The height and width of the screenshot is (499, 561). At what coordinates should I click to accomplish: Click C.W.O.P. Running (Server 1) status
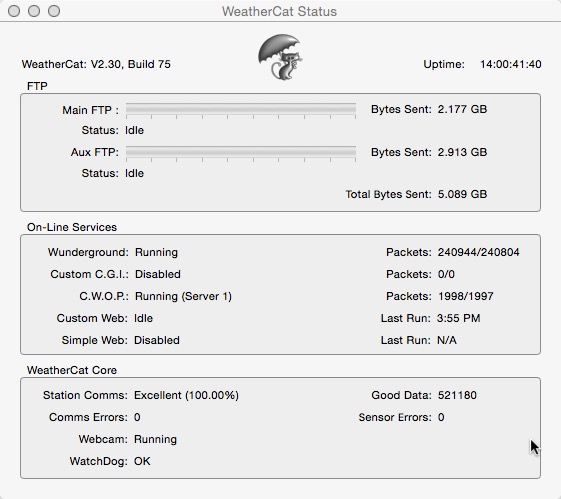183,297
